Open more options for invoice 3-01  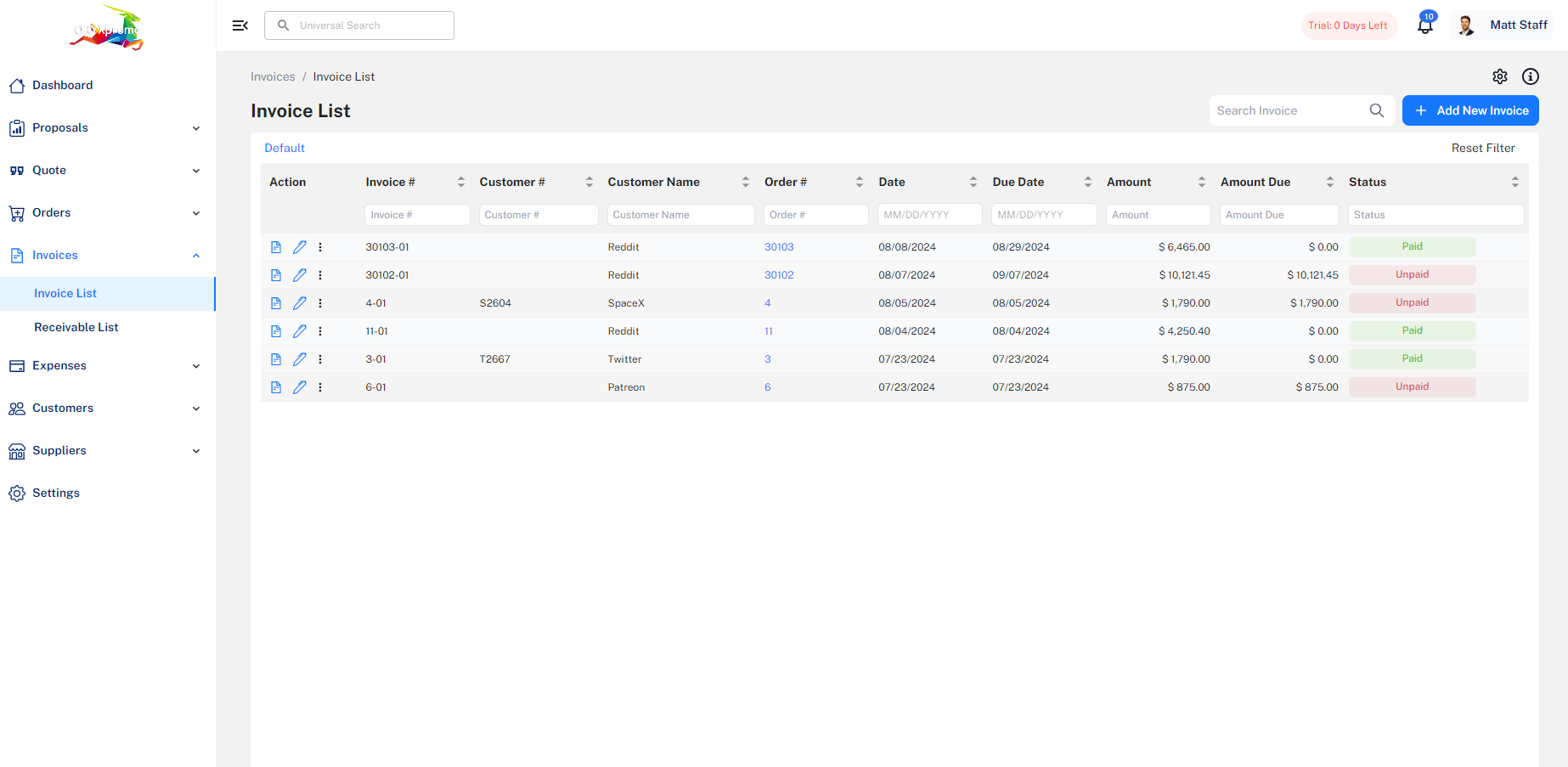(x=320, y=359)
